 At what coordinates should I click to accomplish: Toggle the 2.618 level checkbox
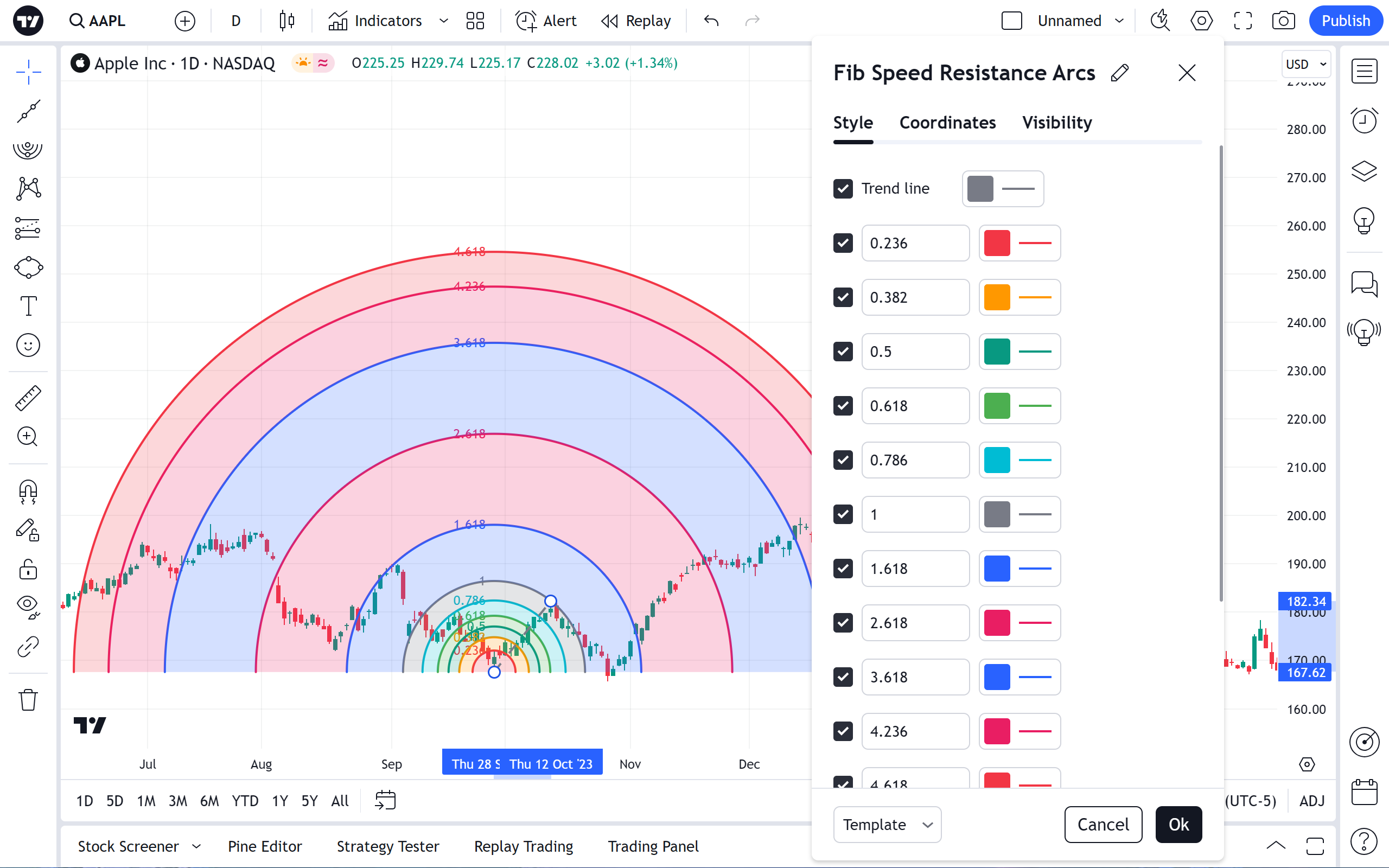843,623
